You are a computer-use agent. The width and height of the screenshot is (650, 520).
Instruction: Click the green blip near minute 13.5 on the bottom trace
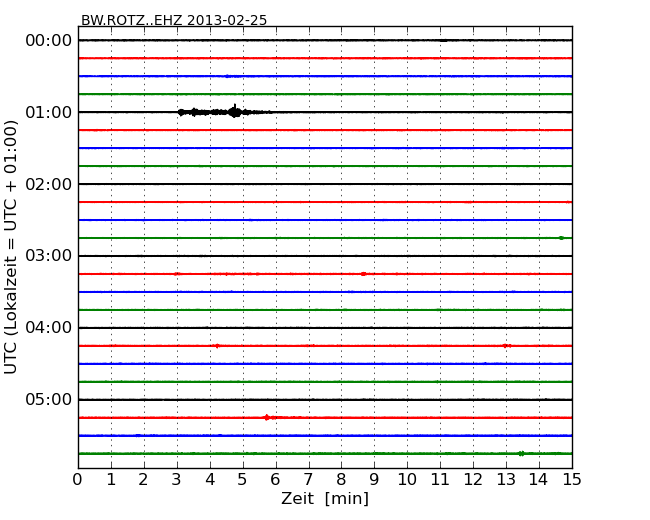tap(521, 454)
